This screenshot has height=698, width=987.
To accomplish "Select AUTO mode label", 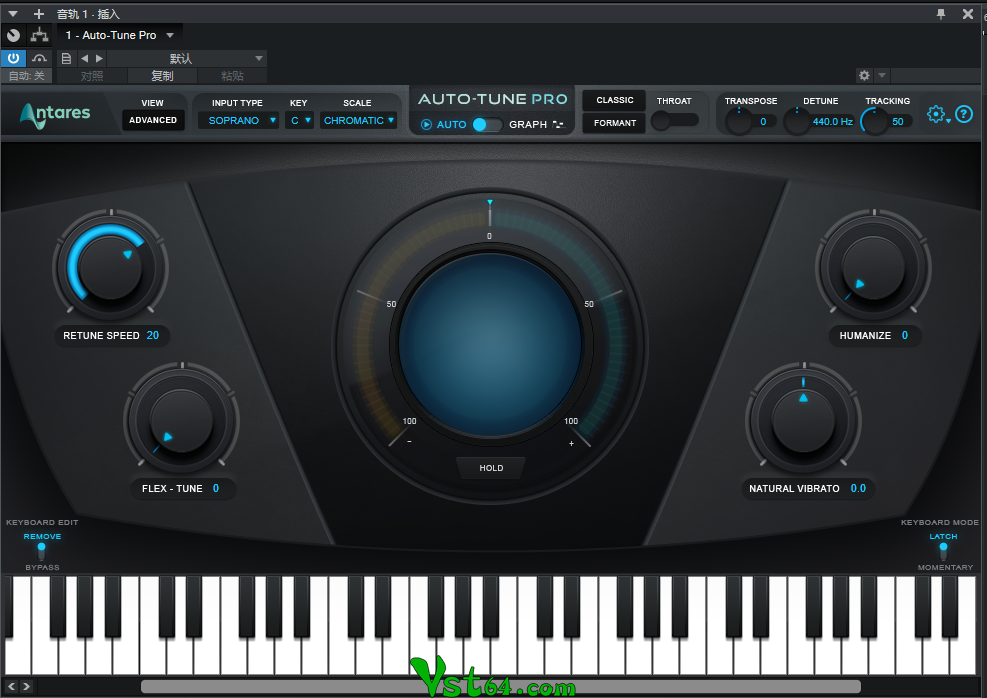I will point(451,125).
